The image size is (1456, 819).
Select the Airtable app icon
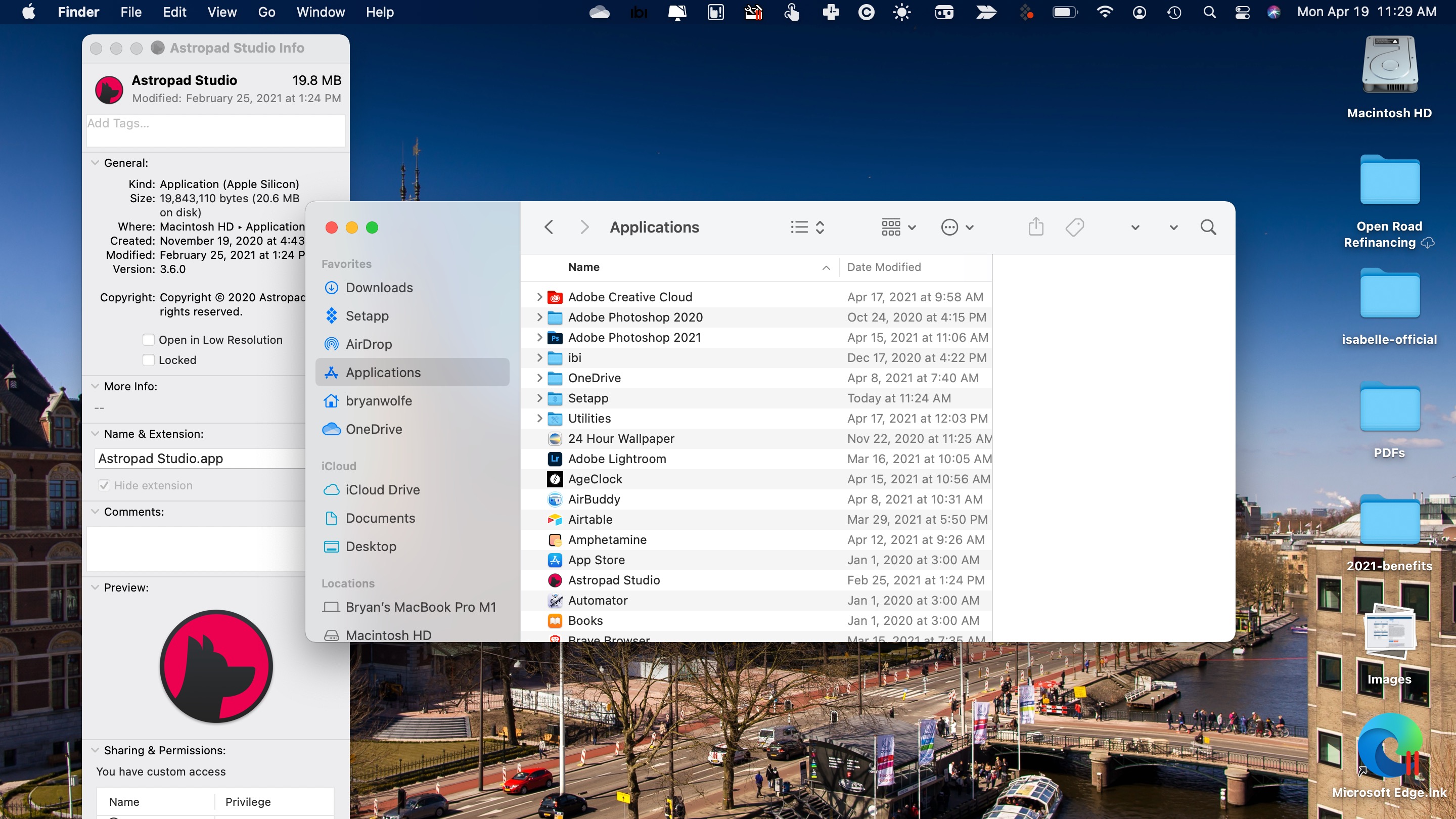pos(555,519)
